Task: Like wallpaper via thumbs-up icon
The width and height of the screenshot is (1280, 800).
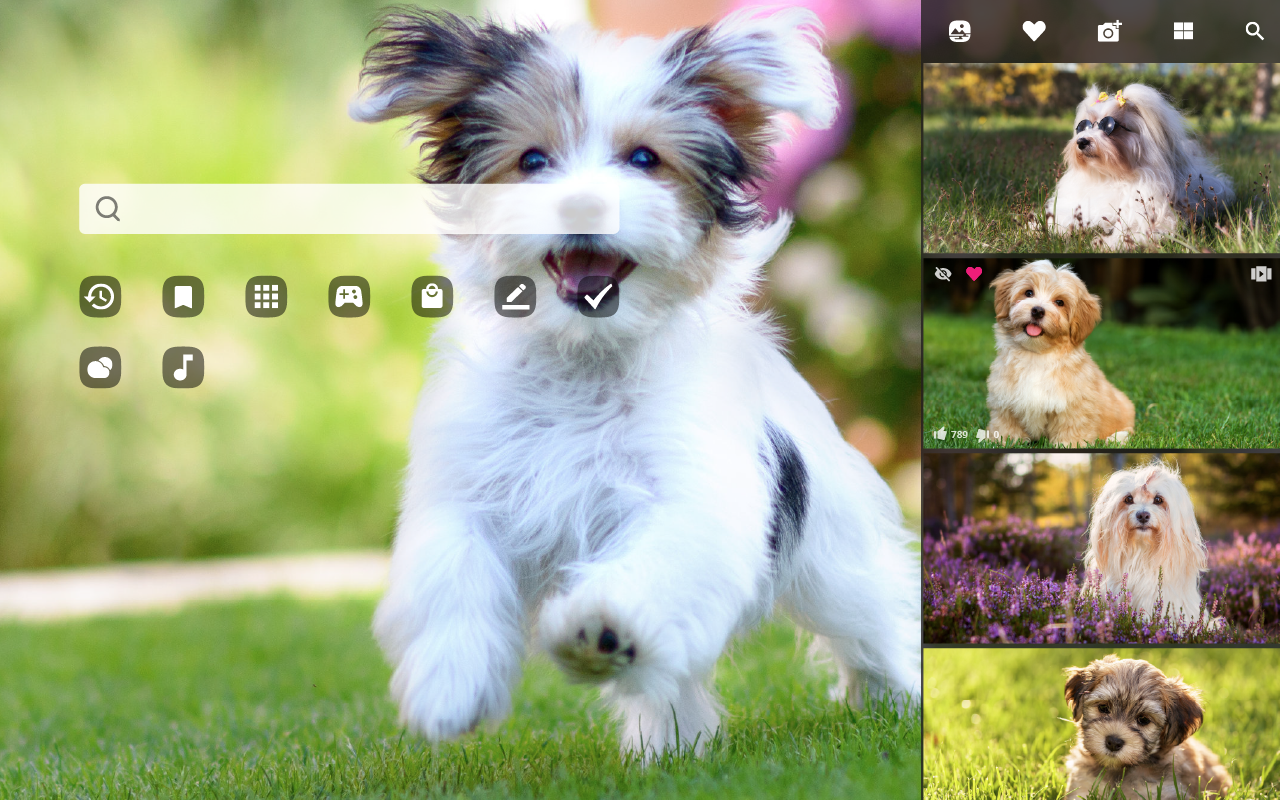Action: pyautogui.click(x=940, y=434)
